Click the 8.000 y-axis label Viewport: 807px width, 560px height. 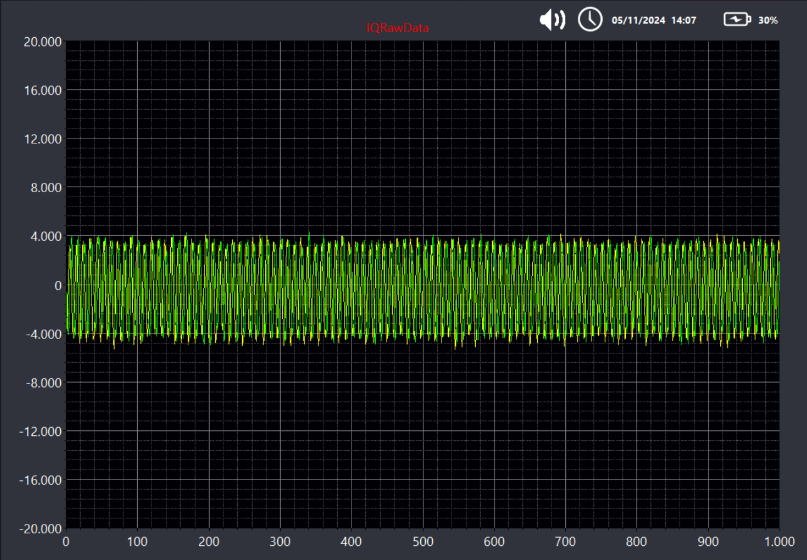46,188
